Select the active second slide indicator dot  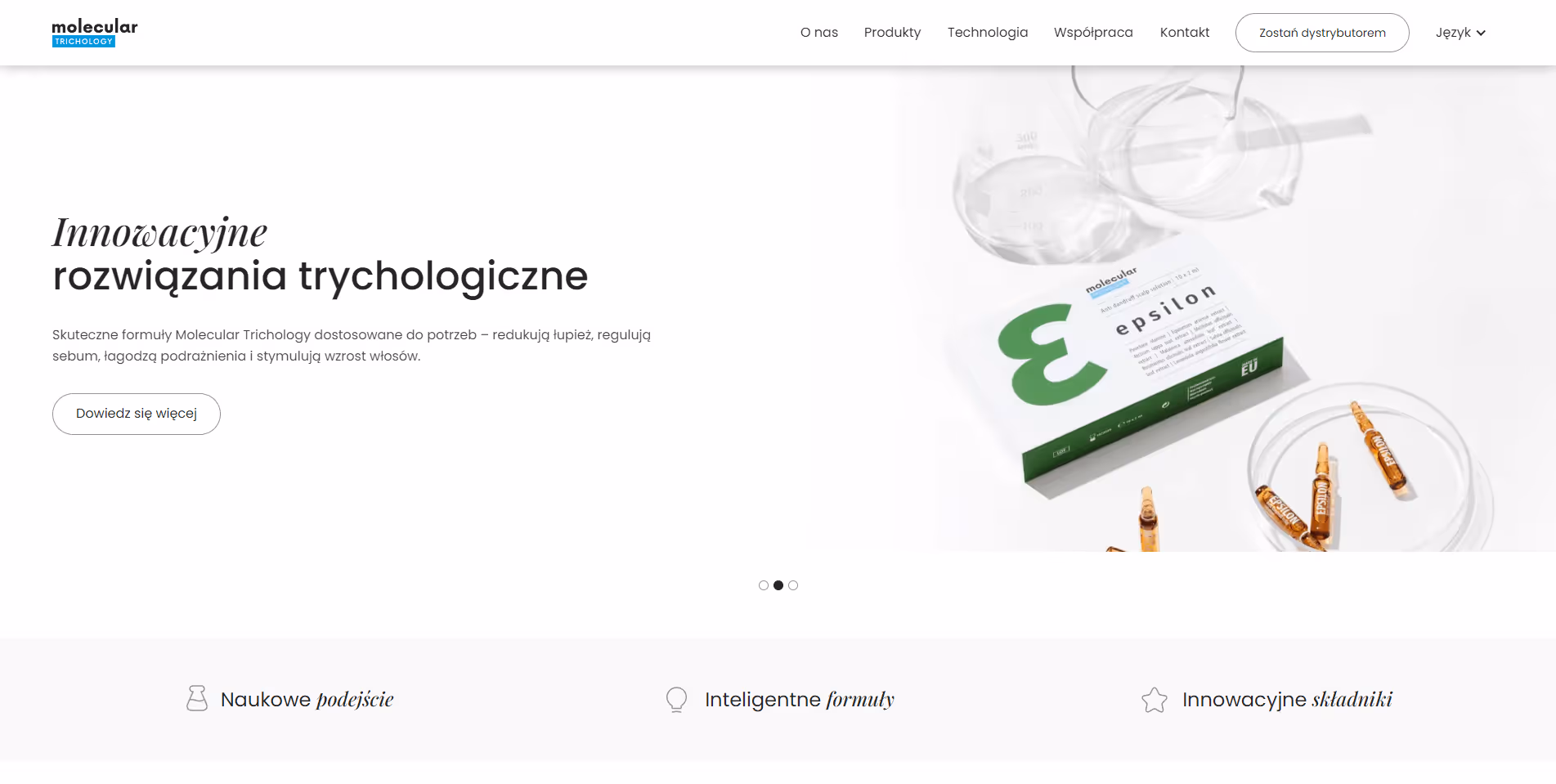pyautogui.click(x=778, y=585)
